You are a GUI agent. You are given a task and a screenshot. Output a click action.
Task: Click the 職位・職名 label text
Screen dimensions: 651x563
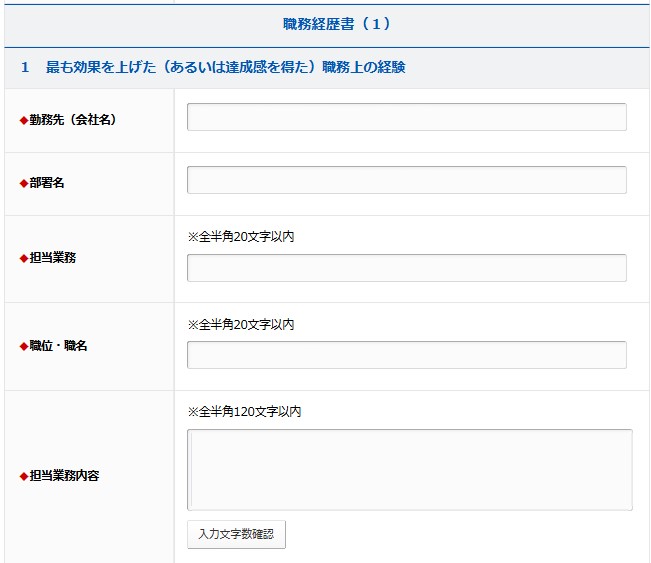57,346
